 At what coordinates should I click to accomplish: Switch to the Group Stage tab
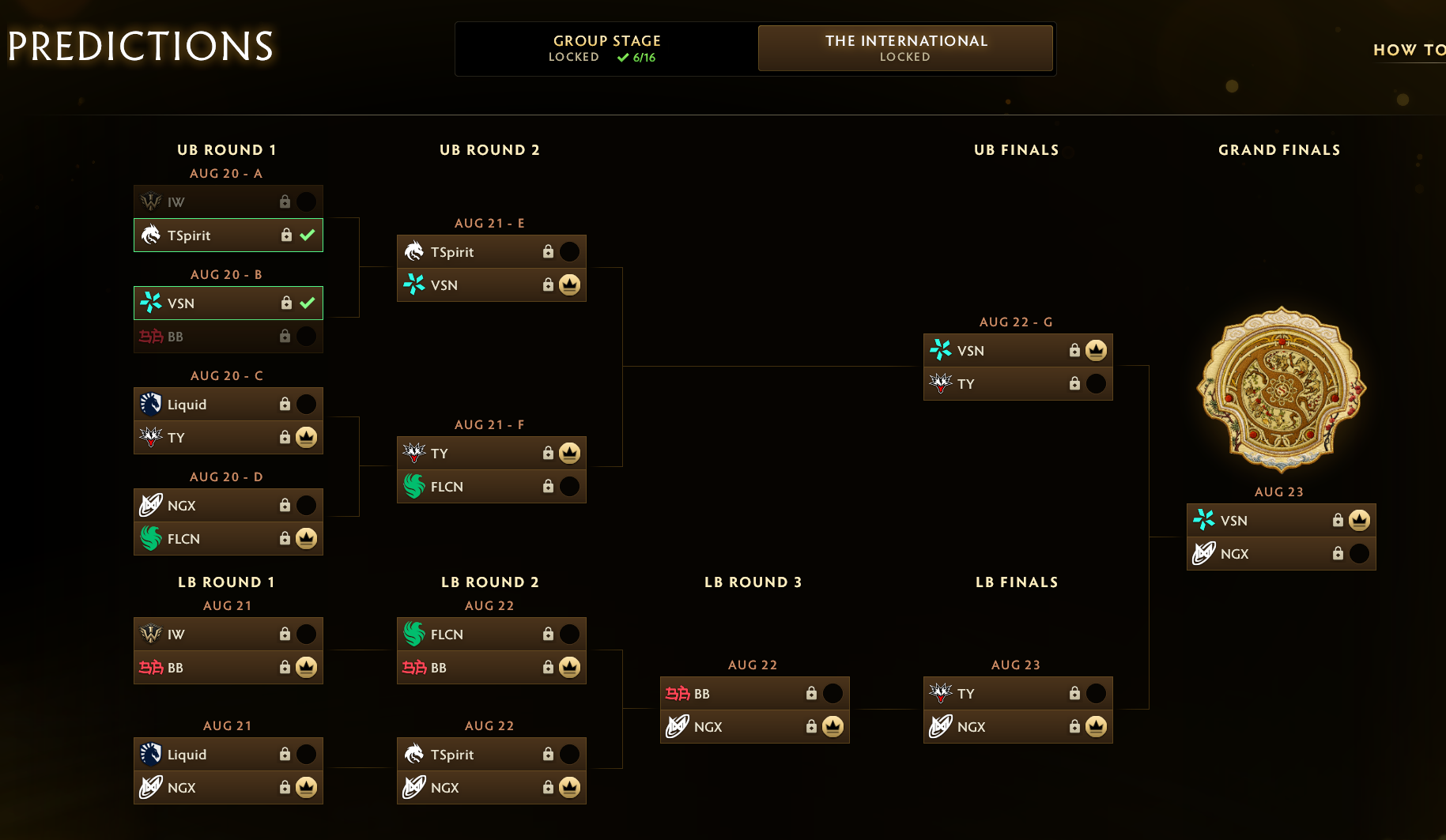coord(606,48)
